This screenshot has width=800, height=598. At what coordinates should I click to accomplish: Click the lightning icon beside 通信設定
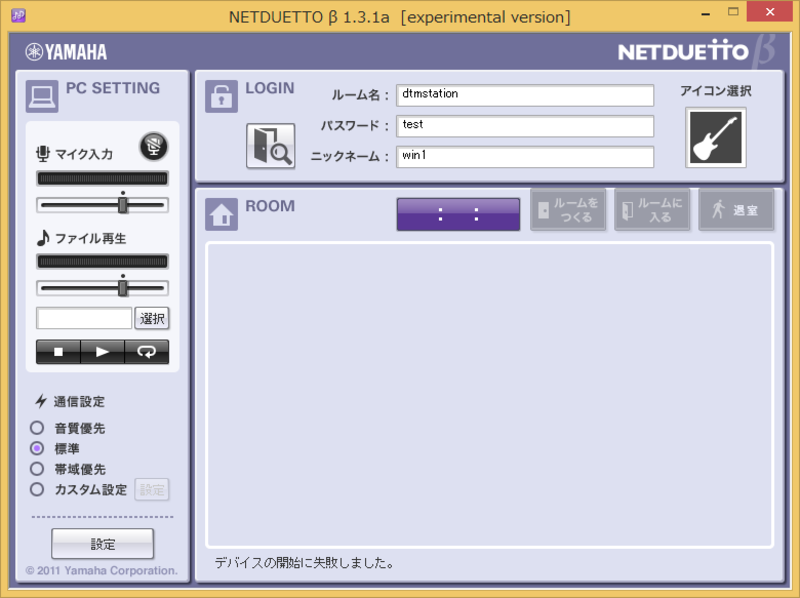pyautogui.click(x=41, y=401)
